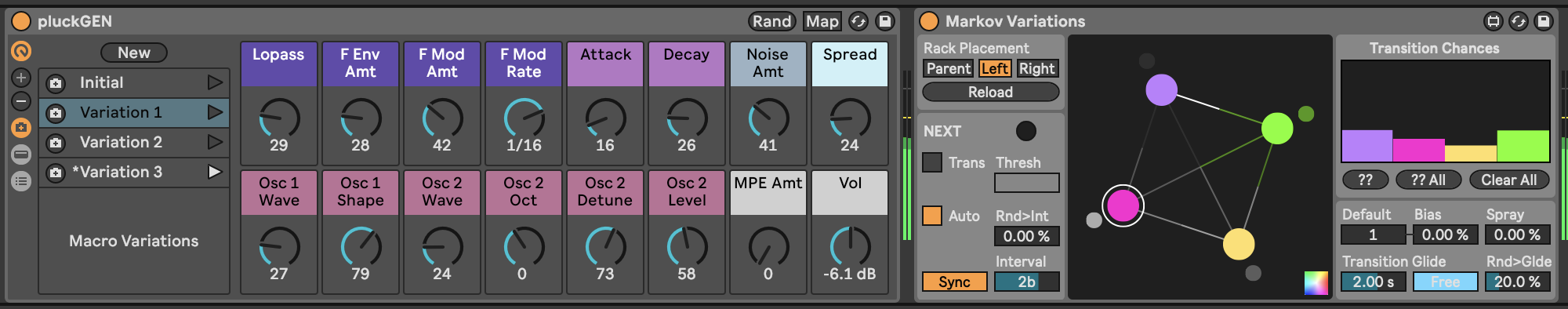Screen dimensions: 1568x309
Task: Click the Spread macro knob
Action: pyautogui.click(x=850, y=118)
